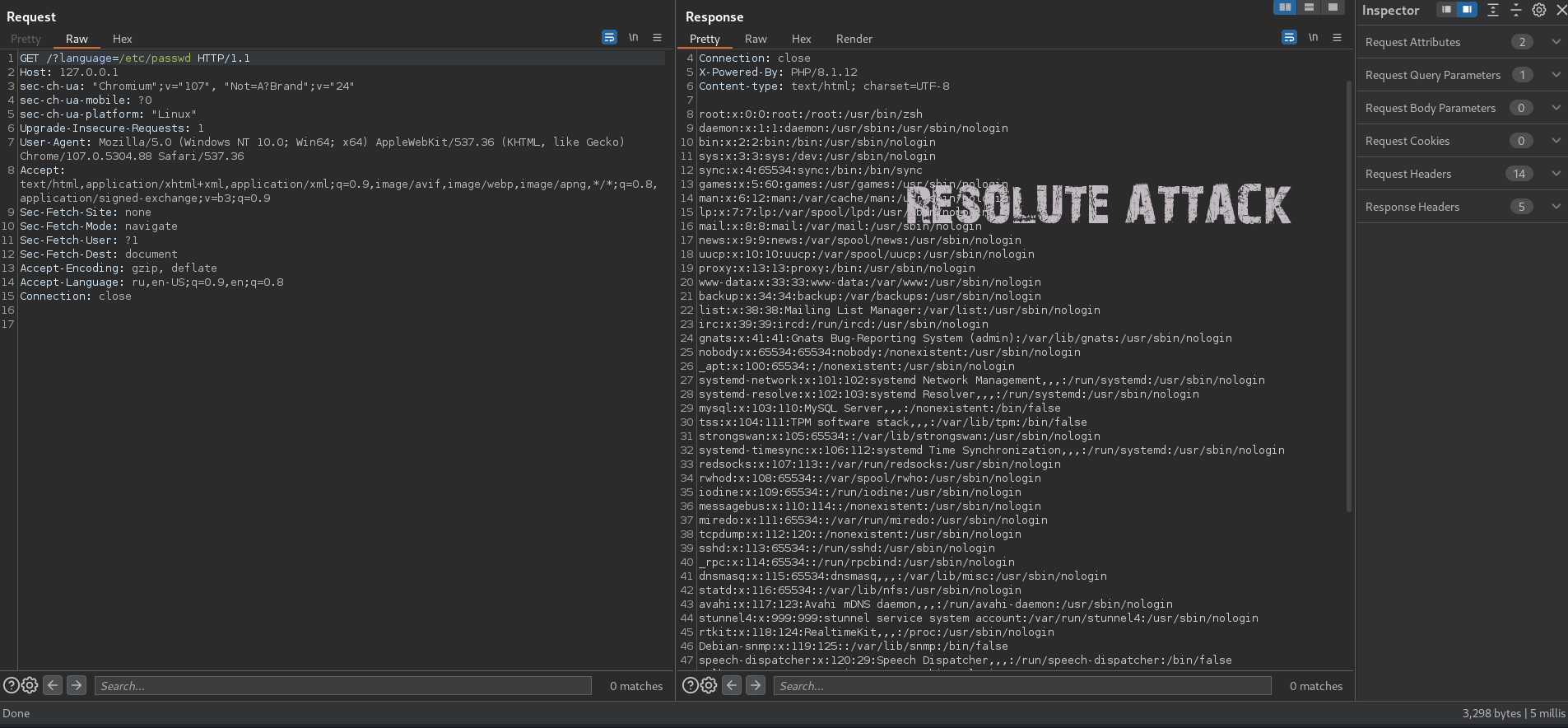Focus the Request search field

point(343,685)
